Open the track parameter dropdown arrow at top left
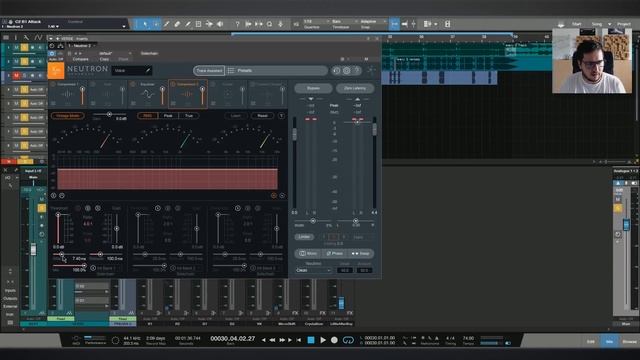The width and height of the screenshot is (640, 360). click(124, 27)
